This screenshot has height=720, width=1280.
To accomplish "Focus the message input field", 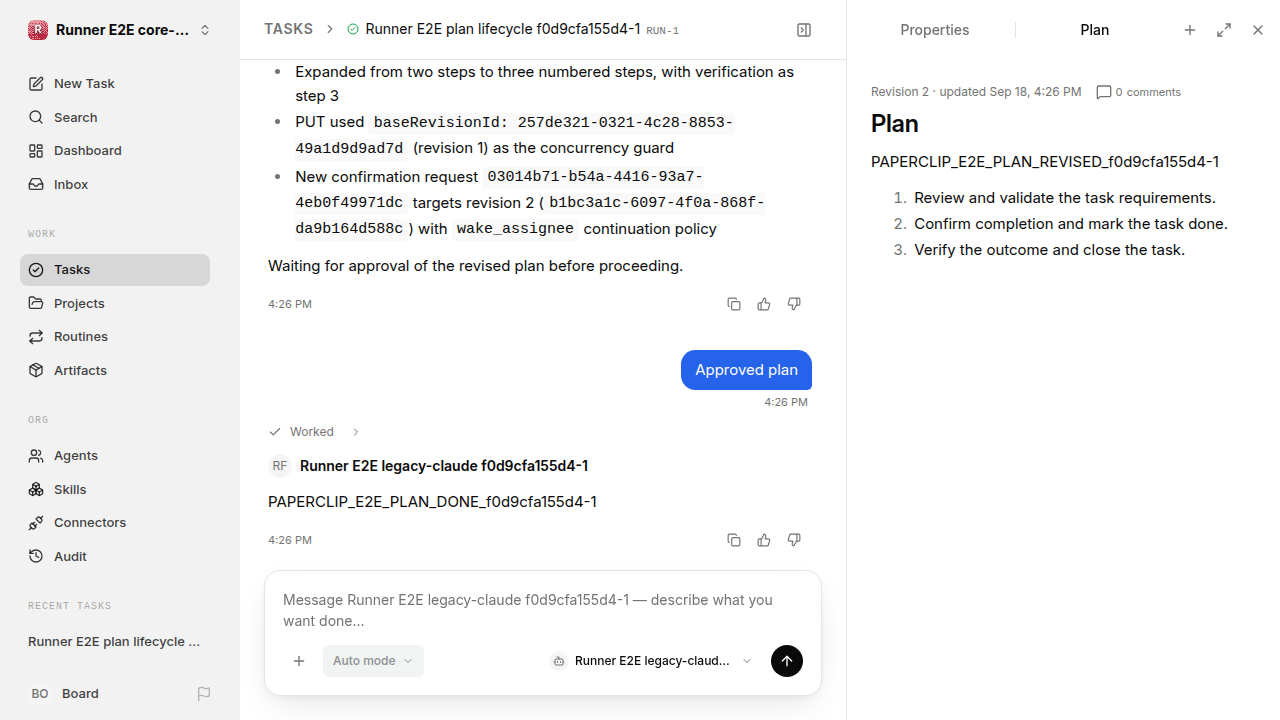I will click(x=542, y=610).
